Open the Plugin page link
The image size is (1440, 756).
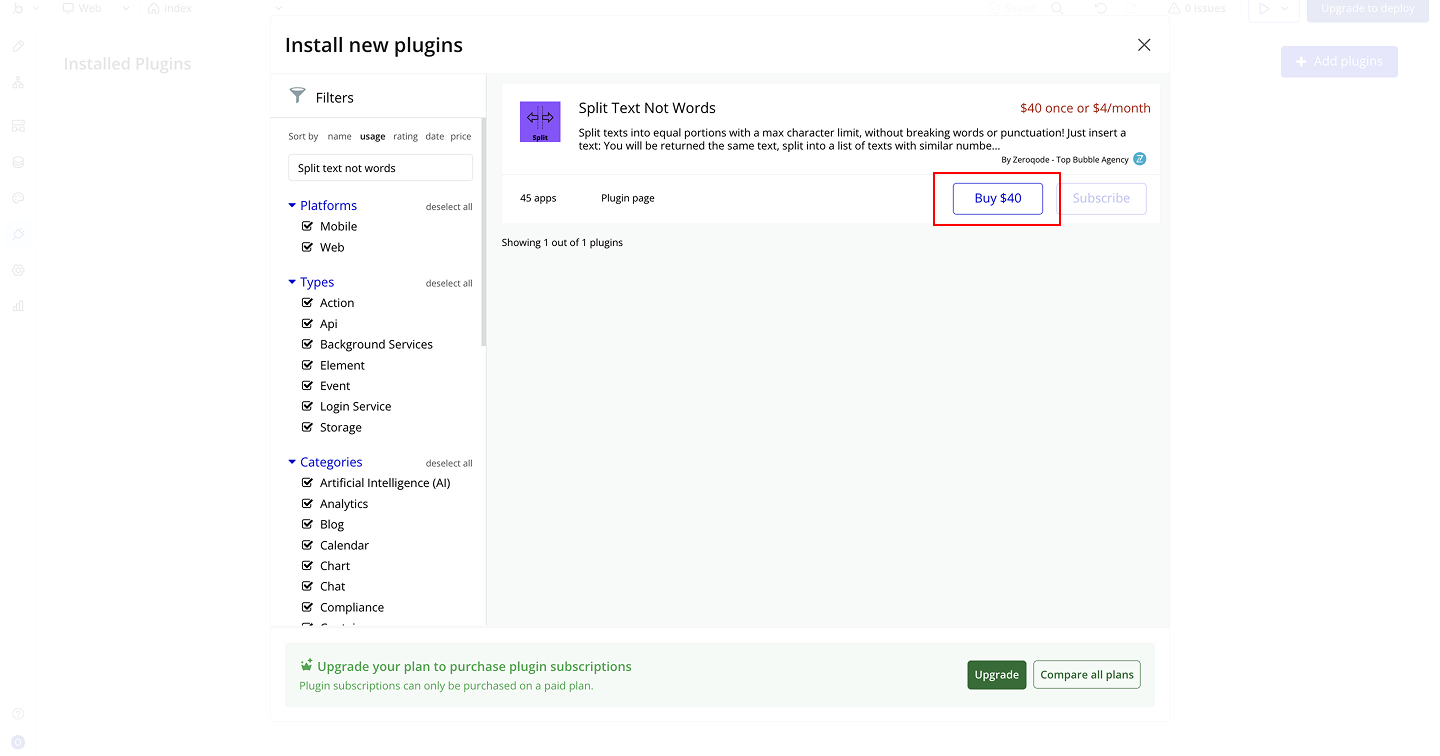click(x=627, y=198)
